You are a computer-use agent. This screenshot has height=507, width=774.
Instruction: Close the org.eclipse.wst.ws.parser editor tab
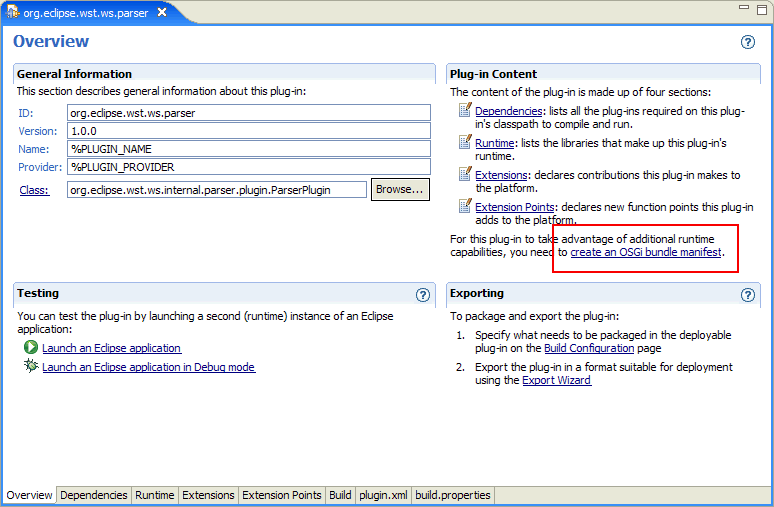tap(162, 12)
